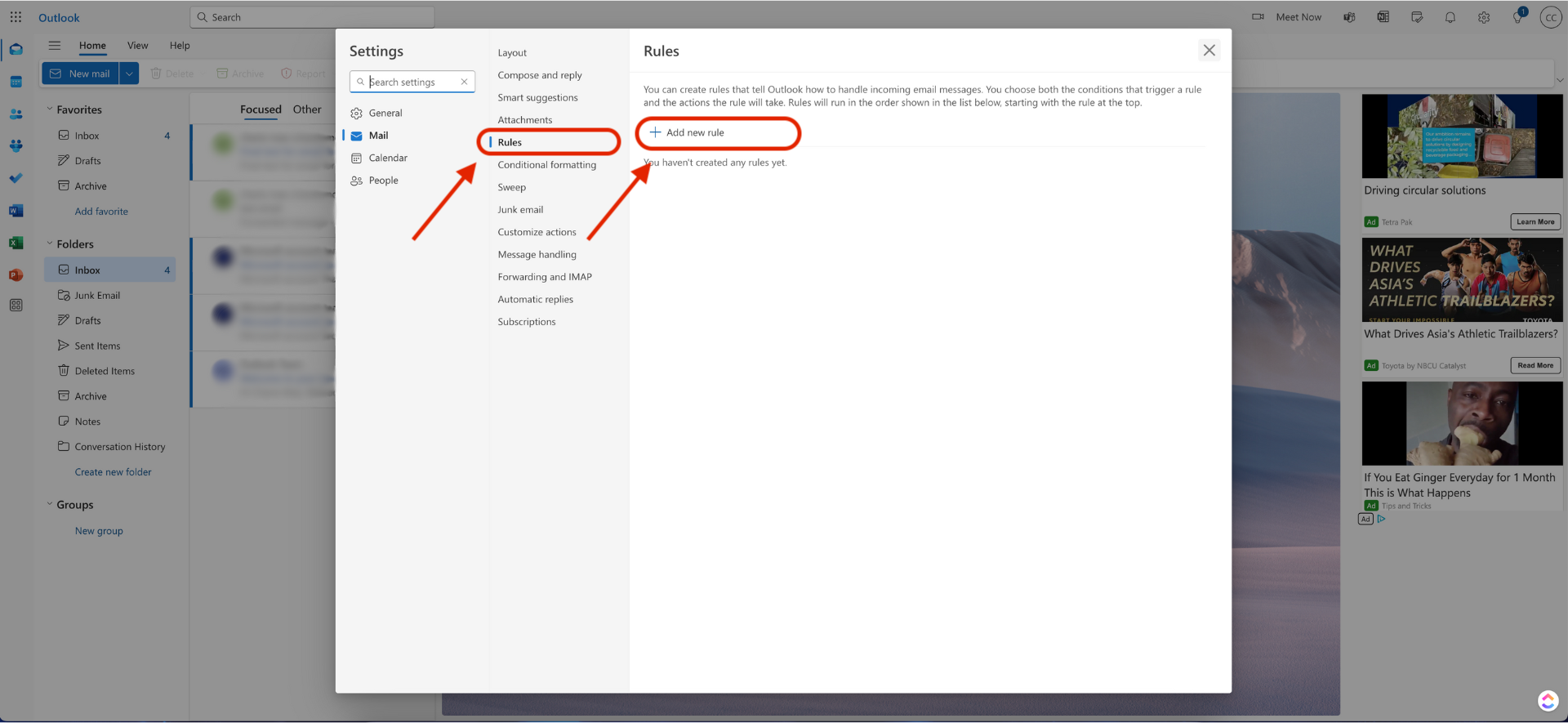Open the Help ribbon tab
Viewport: 1568px width, 723px height.
(180, 46)
